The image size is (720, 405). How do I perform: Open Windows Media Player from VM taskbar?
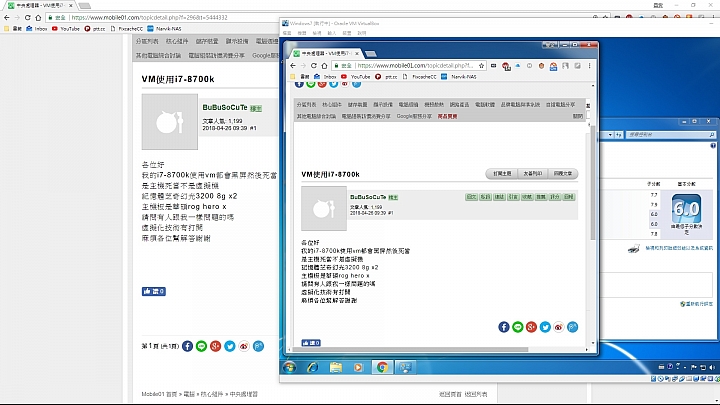coord(358,367)
